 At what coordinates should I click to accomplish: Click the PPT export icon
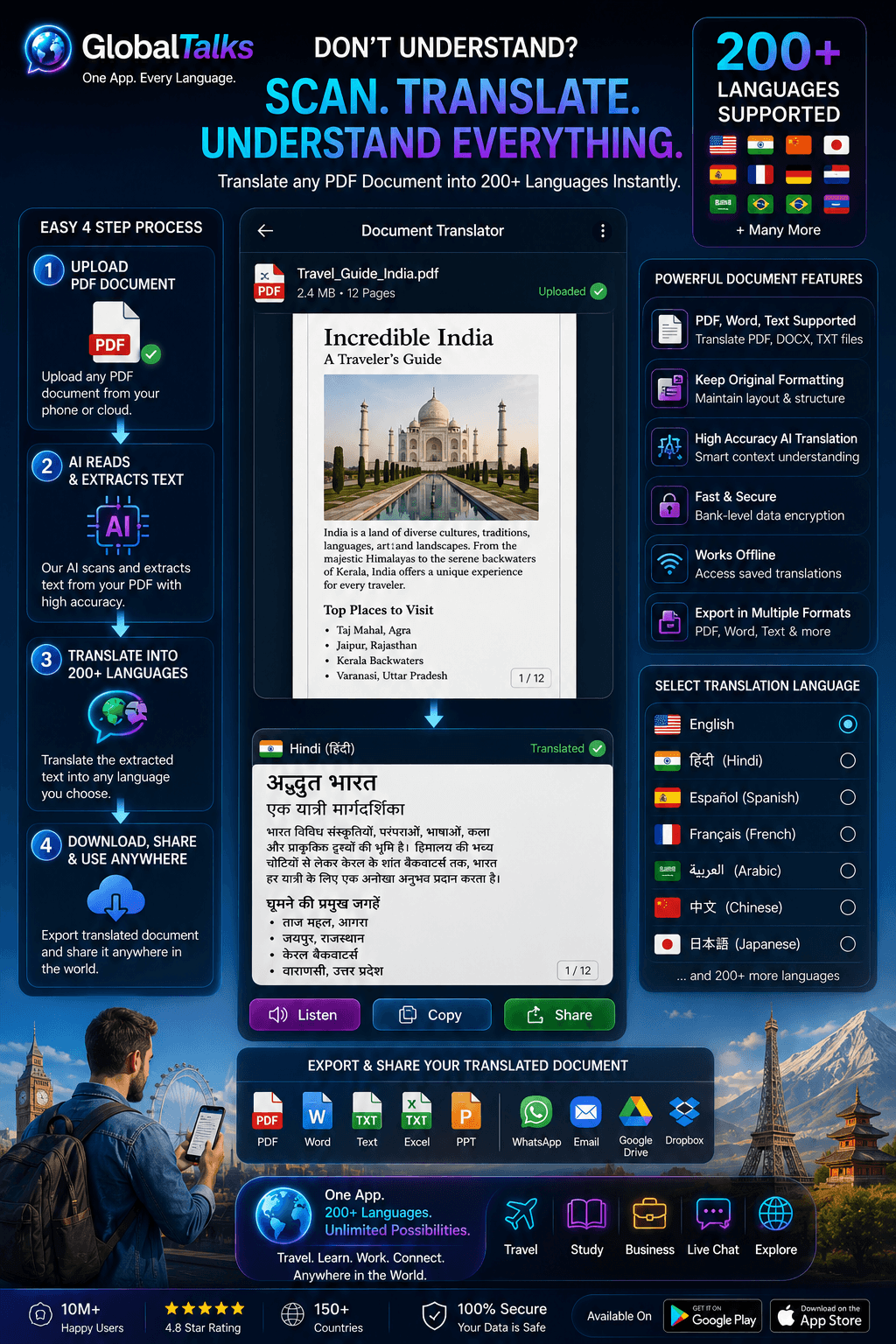(x=466, y=1111)
